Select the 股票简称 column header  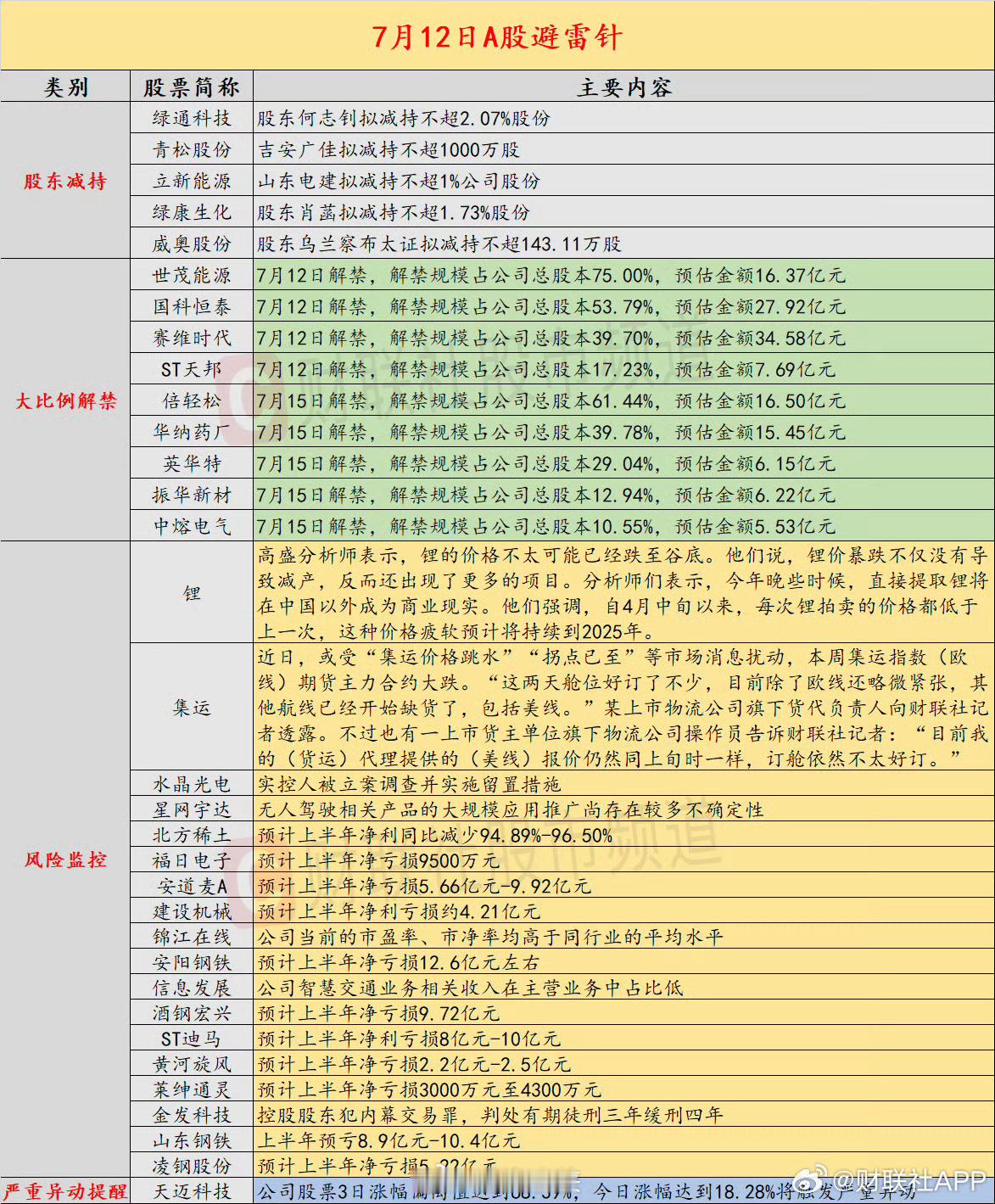[x=190, y=86]
